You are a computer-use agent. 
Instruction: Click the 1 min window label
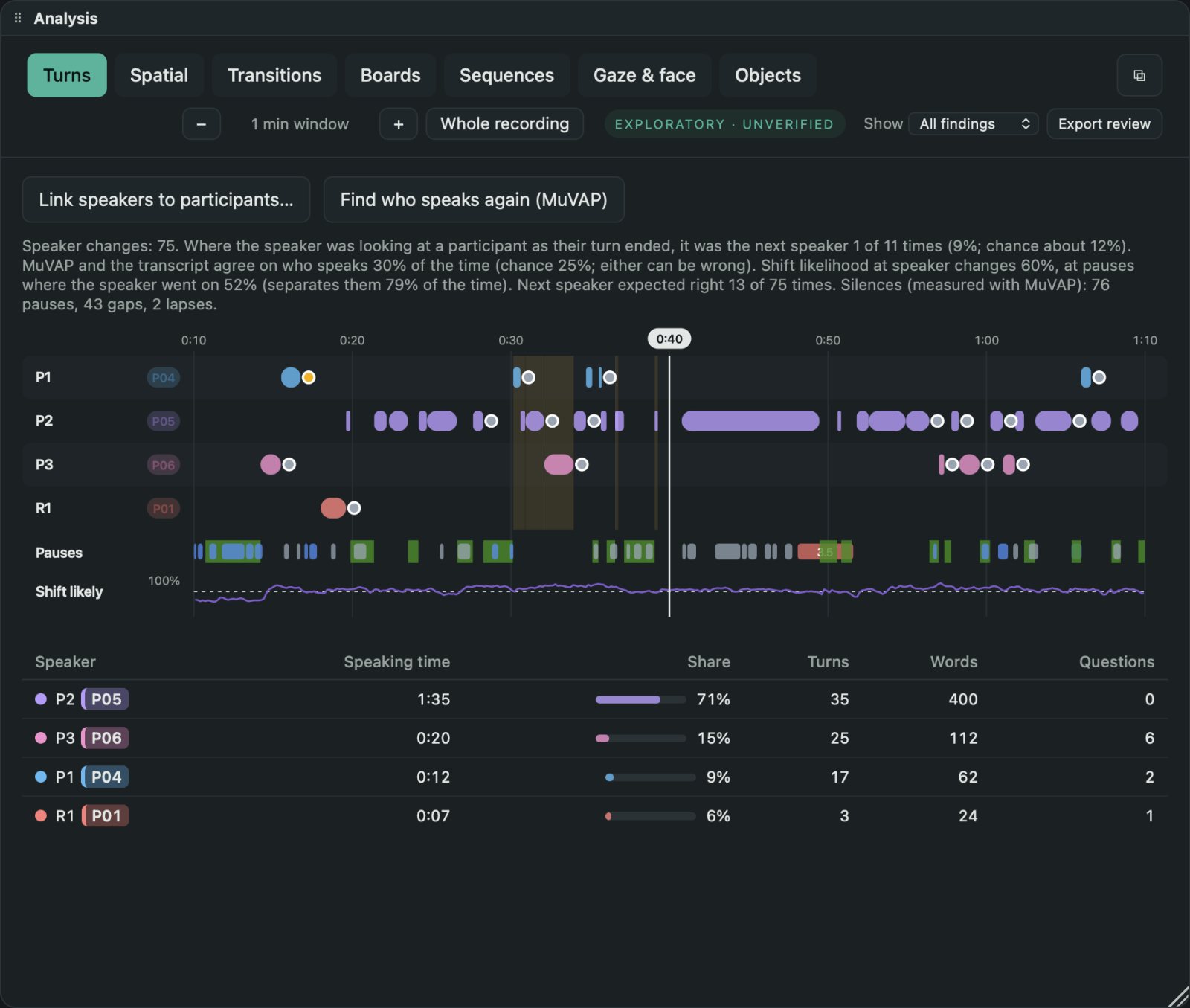300,124
